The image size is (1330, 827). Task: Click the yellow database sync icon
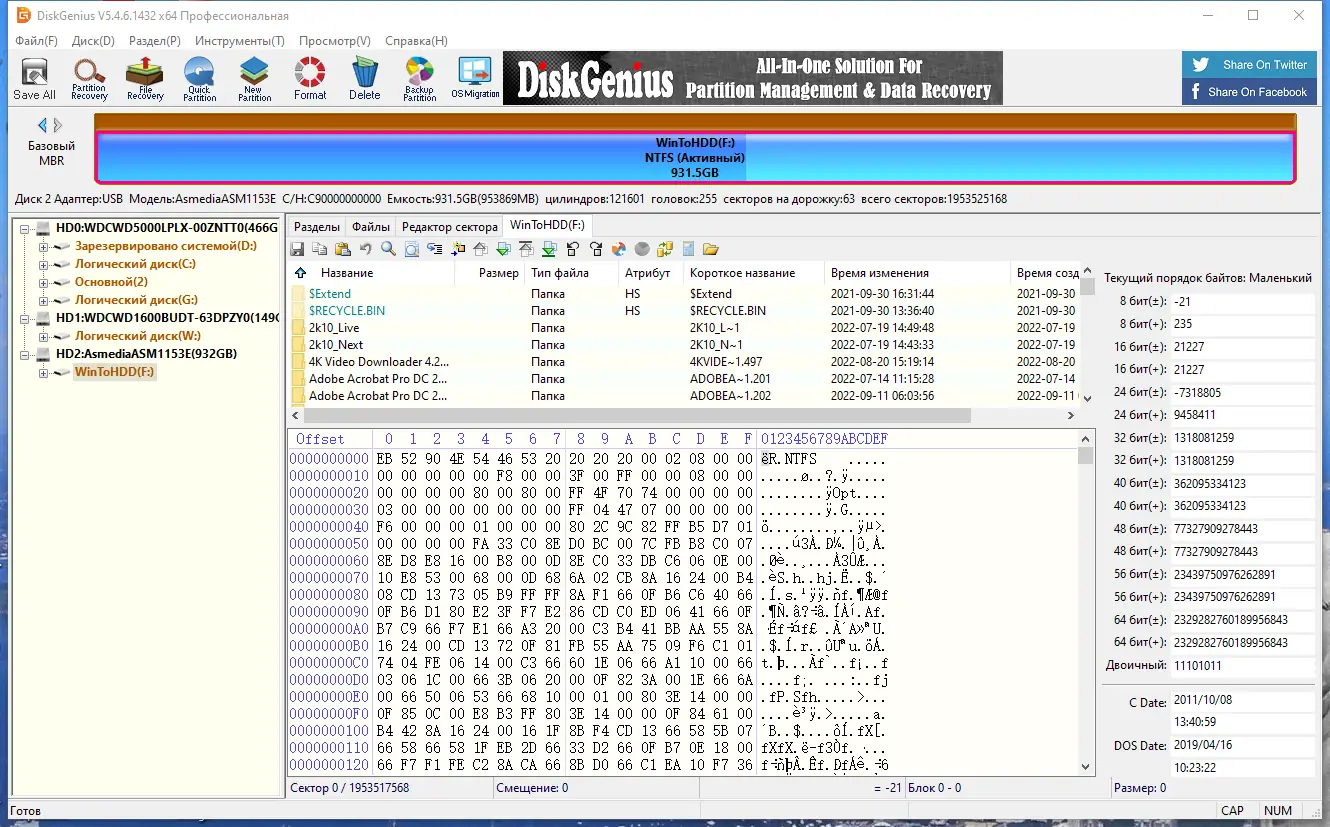665,249
